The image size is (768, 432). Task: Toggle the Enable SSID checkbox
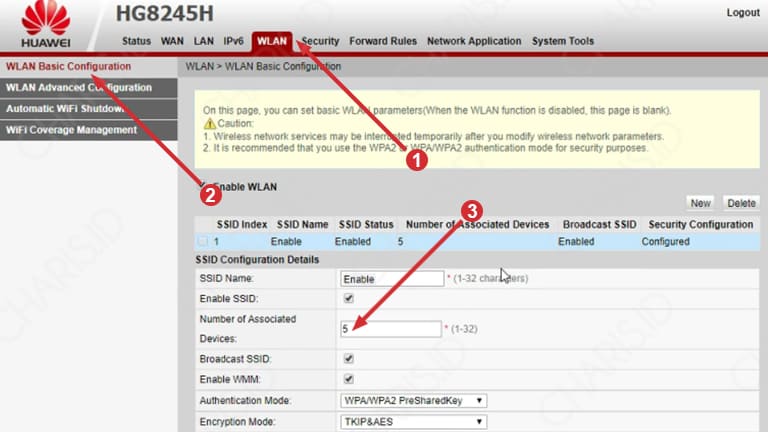tap(348, 298)
